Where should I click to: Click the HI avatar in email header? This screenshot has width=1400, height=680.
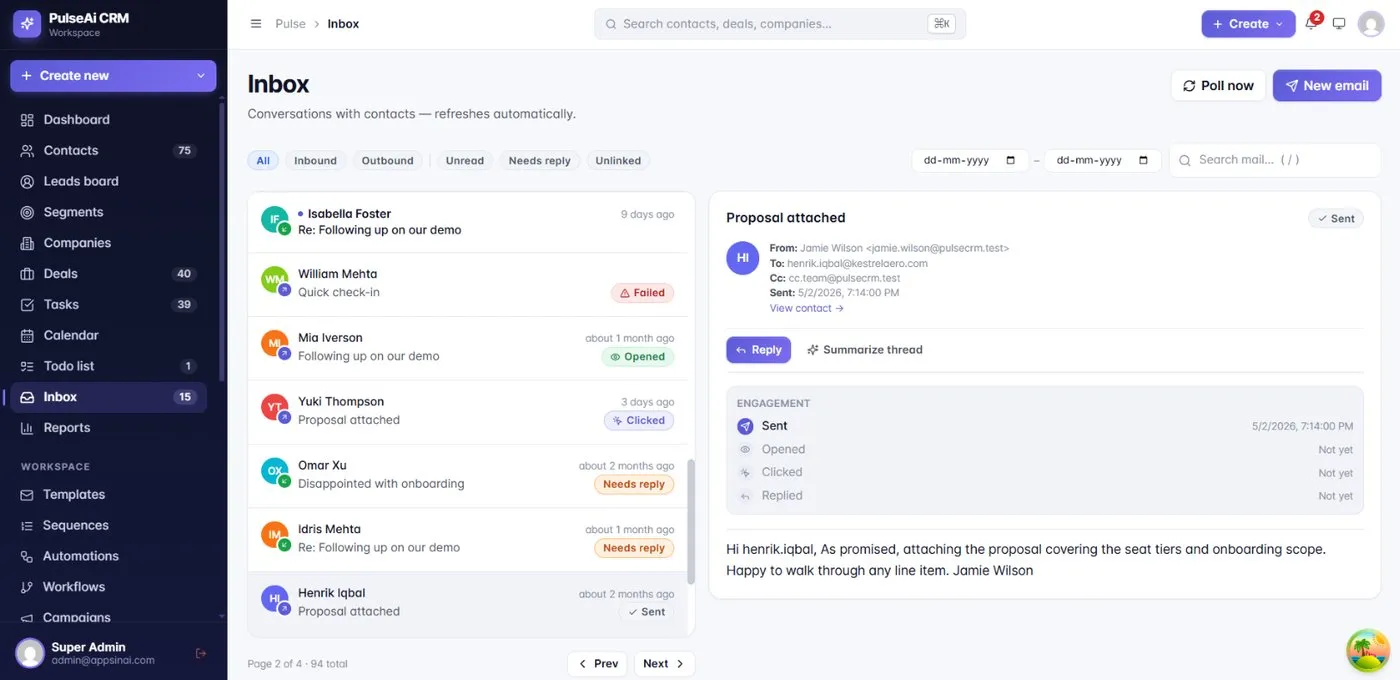(x=743, y=258)
